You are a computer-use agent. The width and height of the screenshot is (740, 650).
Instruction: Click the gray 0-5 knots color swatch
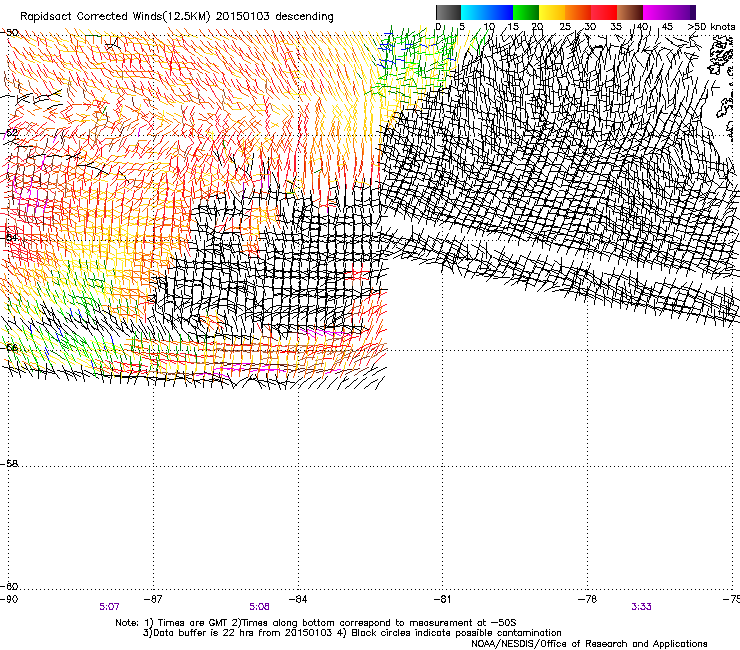point(448,12)
